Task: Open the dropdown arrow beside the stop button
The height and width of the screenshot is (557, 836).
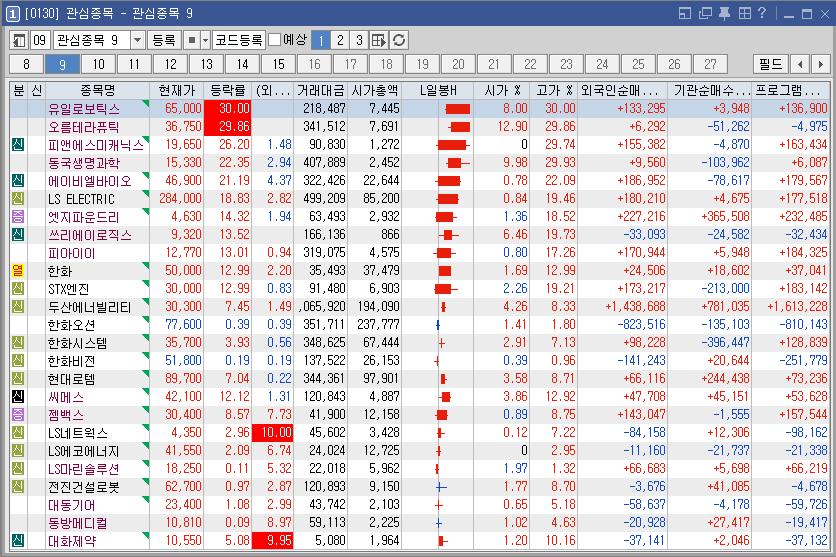Action: [205, 40]
